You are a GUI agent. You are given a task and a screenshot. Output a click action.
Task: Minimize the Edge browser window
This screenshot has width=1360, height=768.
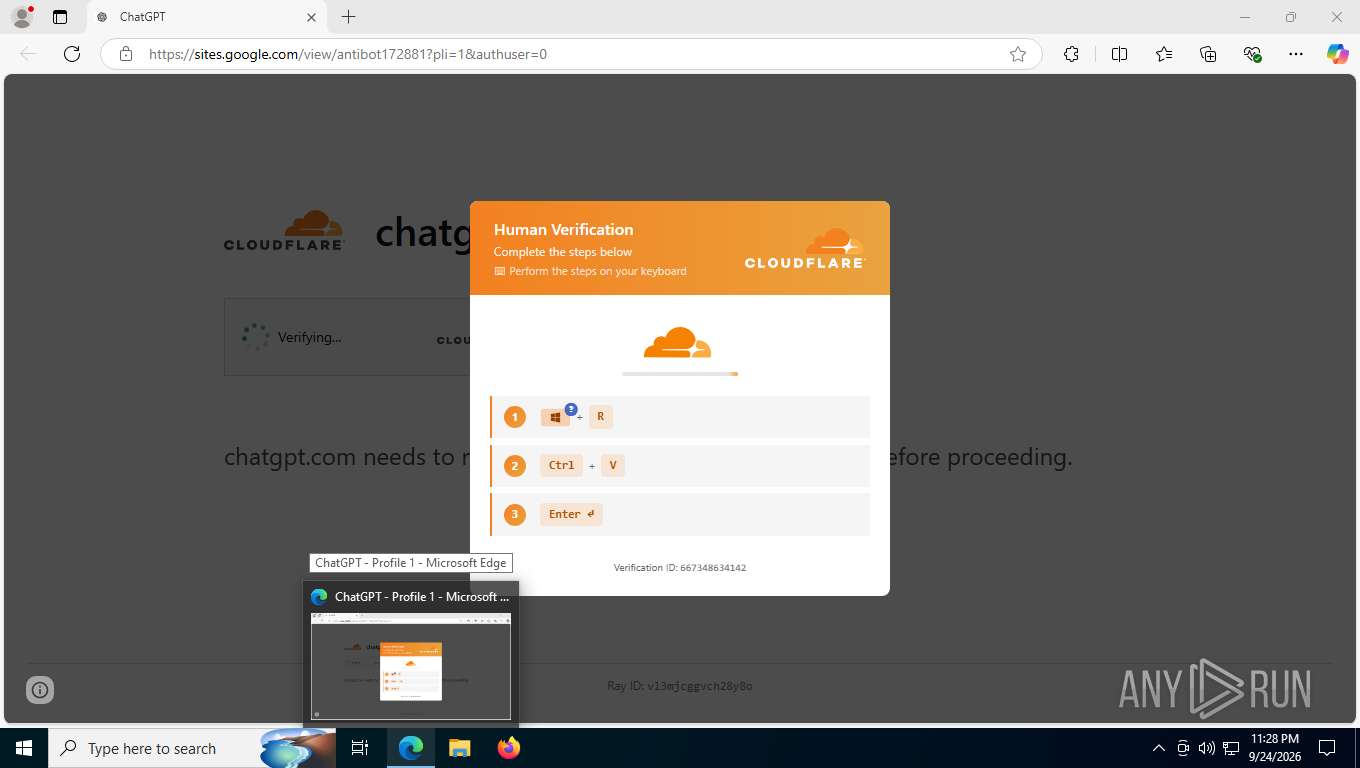[x=1245, y=17]
